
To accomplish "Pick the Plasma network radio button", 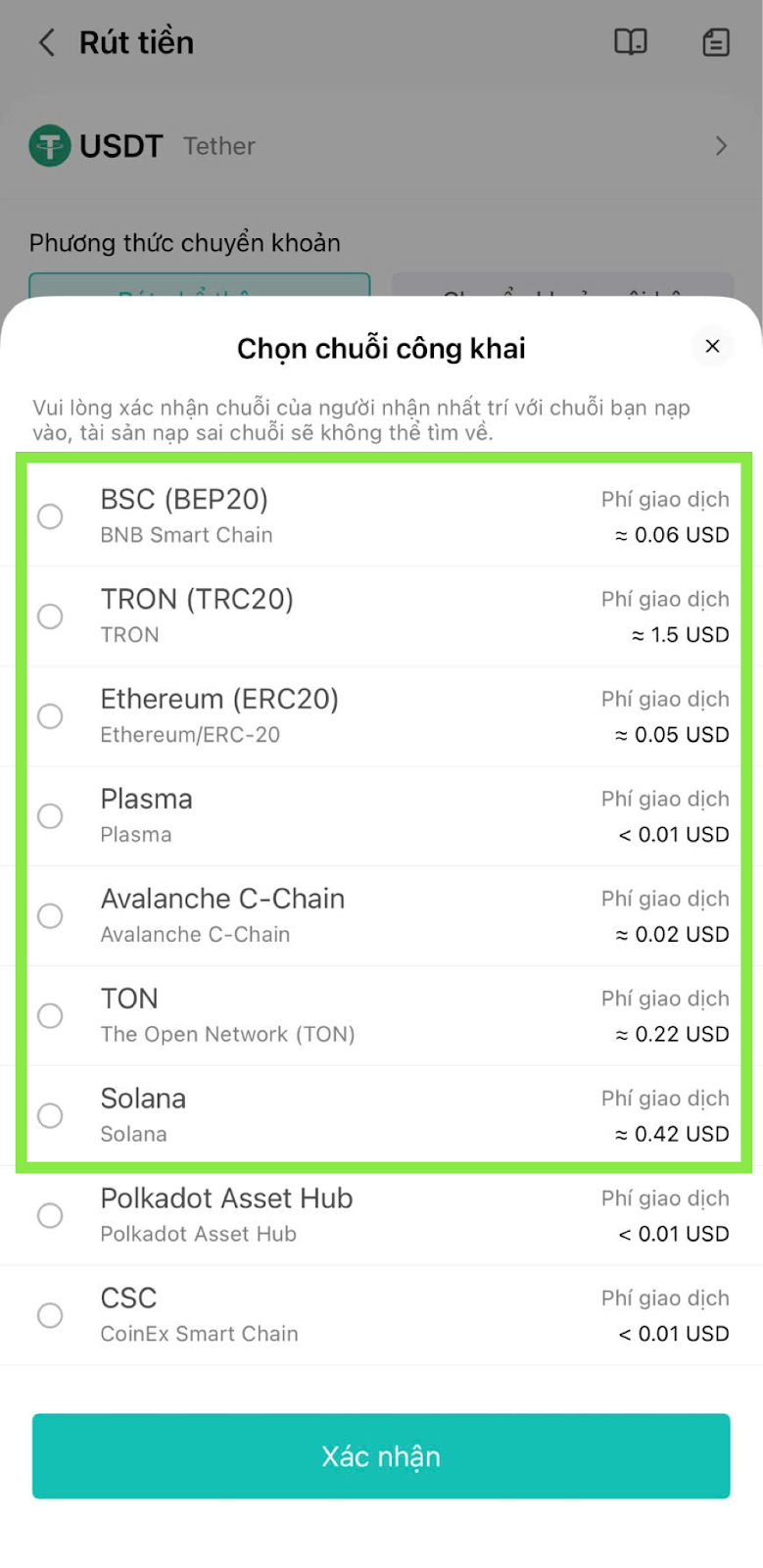I will point(50,816).
